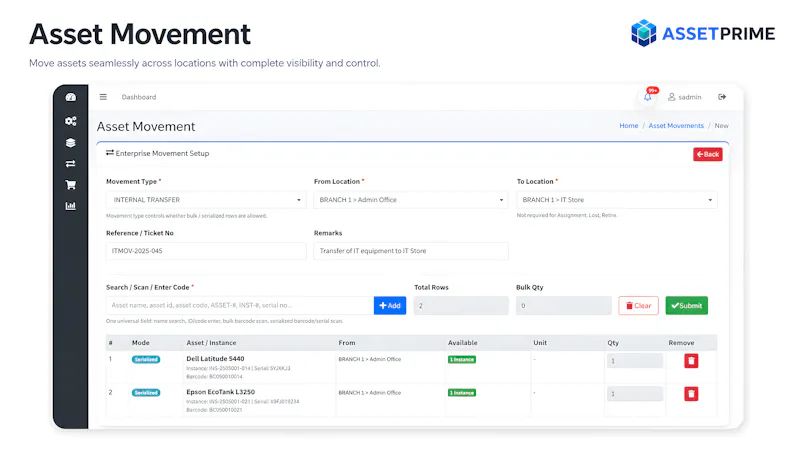The height and width of the screenshot is (450, 800).
Task: Remove the Dell Latitude 5440 row
Action: pyautogui.click(x=691, y=361)
